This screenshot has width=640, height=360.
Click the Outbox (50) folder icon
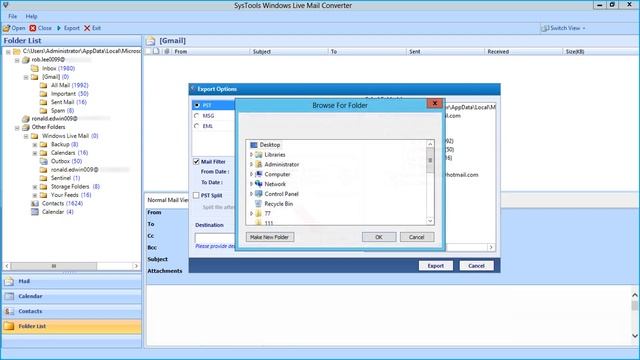[43, 161]
